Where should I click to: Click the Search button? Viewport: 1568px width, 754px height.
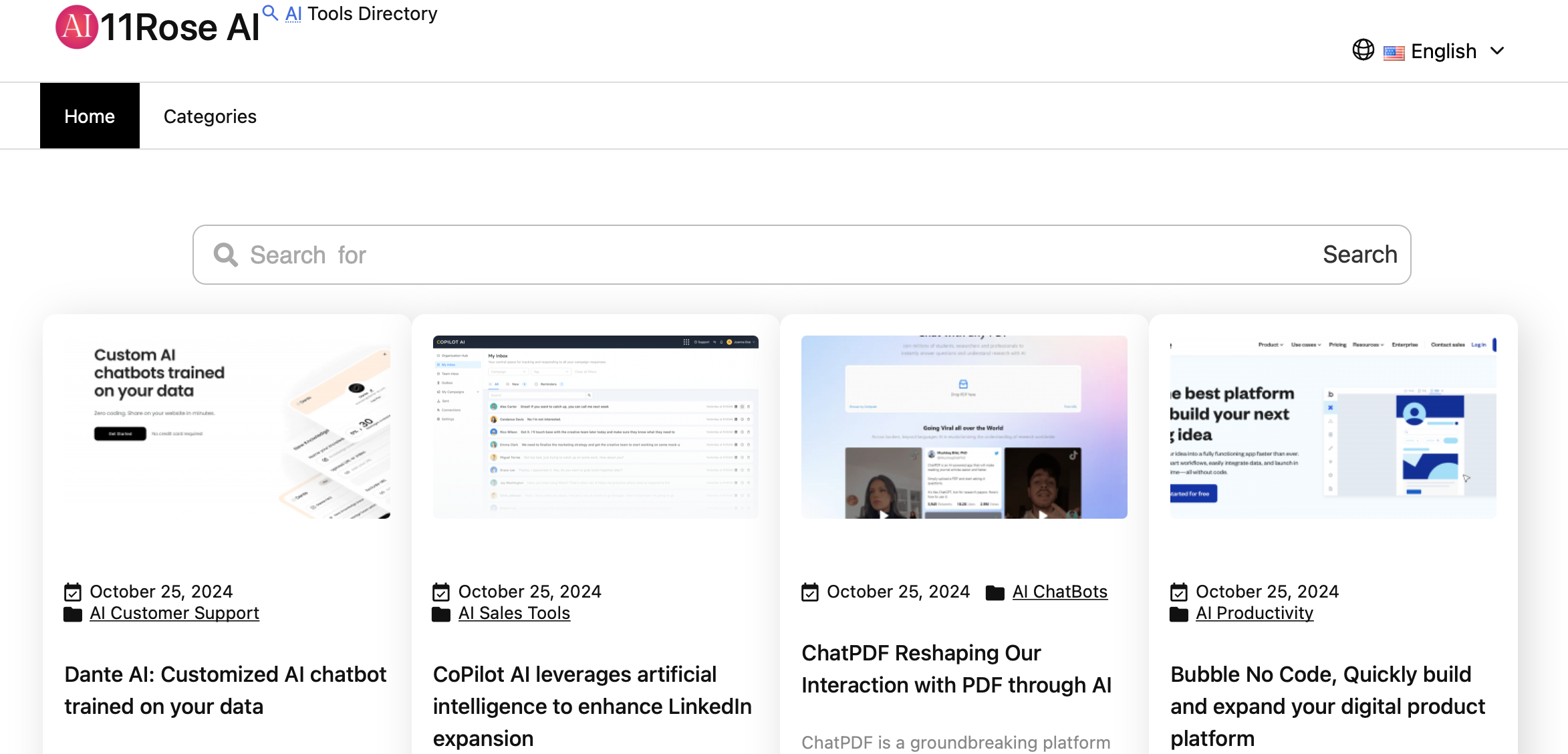click(x=1360, y=254)
